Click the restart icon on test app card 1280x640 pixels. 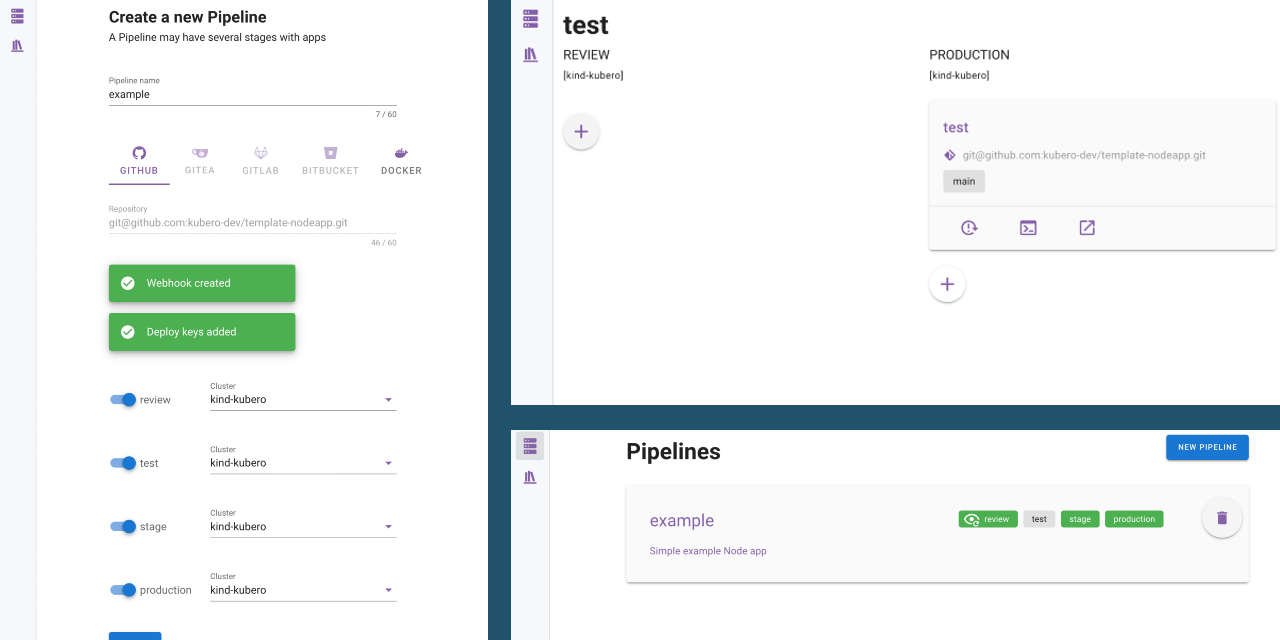(x=969, y=228)
